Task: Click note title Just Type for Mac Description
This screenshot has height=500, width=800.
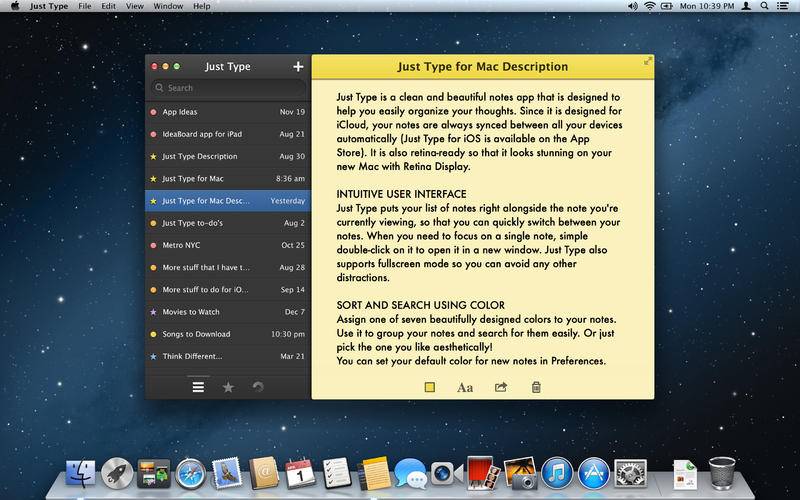Action: pyautogui.click(x=483, y=66)
